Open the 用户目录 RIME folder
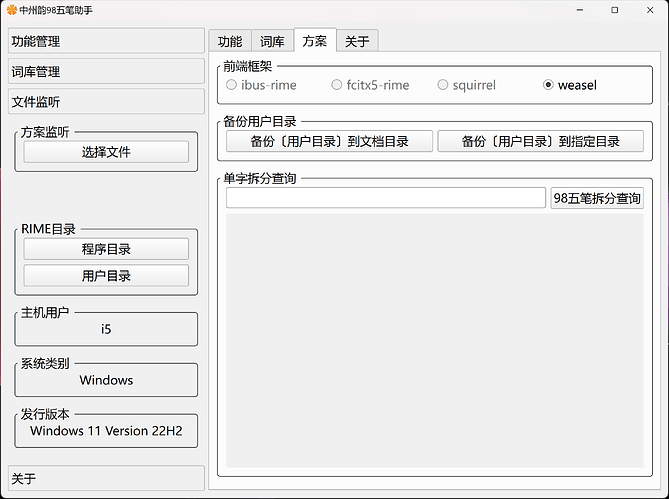This screenshot has width=669, height=499. pos(106,276)
